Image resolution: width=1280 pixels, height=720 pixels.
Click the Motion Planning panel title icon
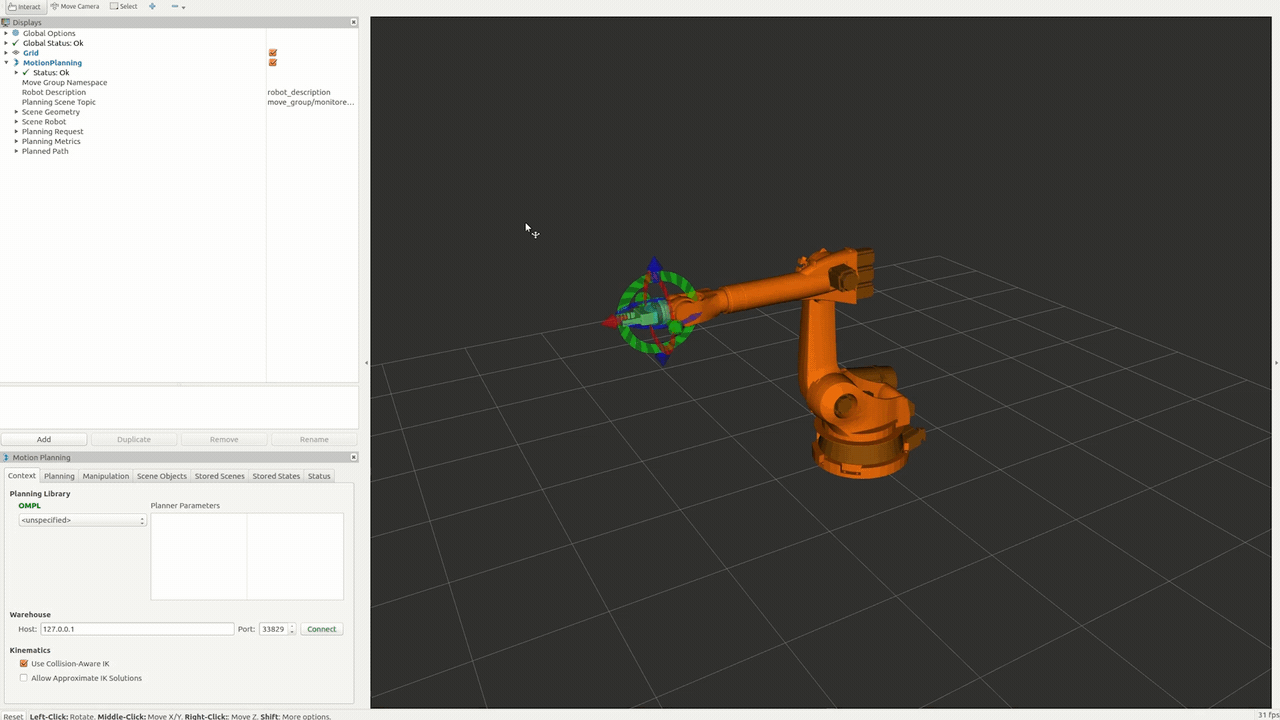tap(6, 457)
